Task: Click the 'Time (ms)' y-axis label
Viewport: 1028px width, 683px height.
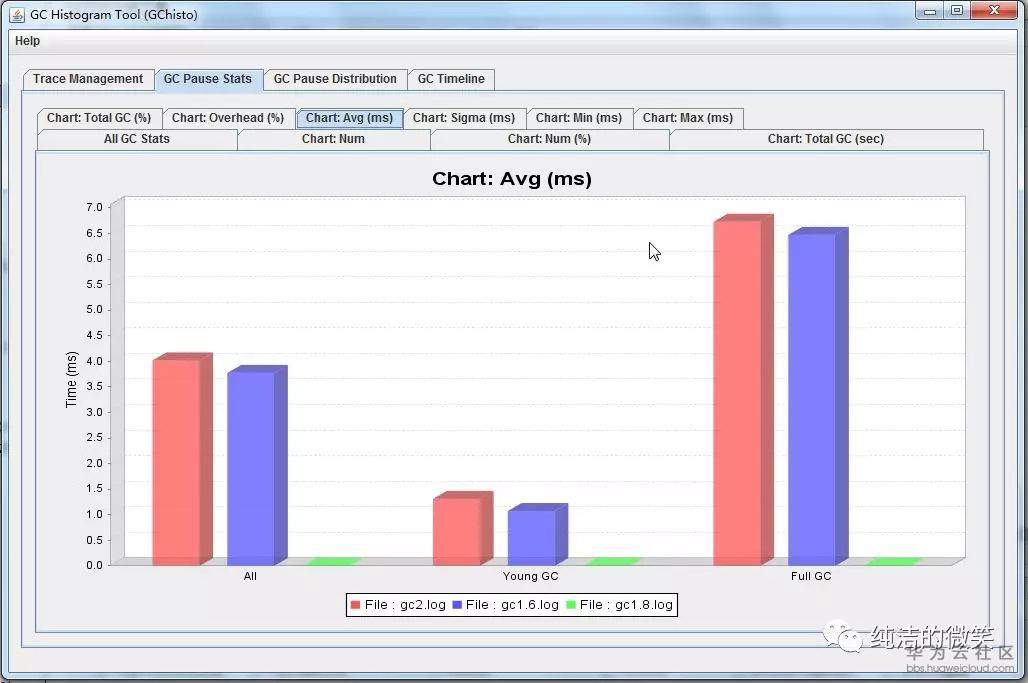Action: click(71, 380)
